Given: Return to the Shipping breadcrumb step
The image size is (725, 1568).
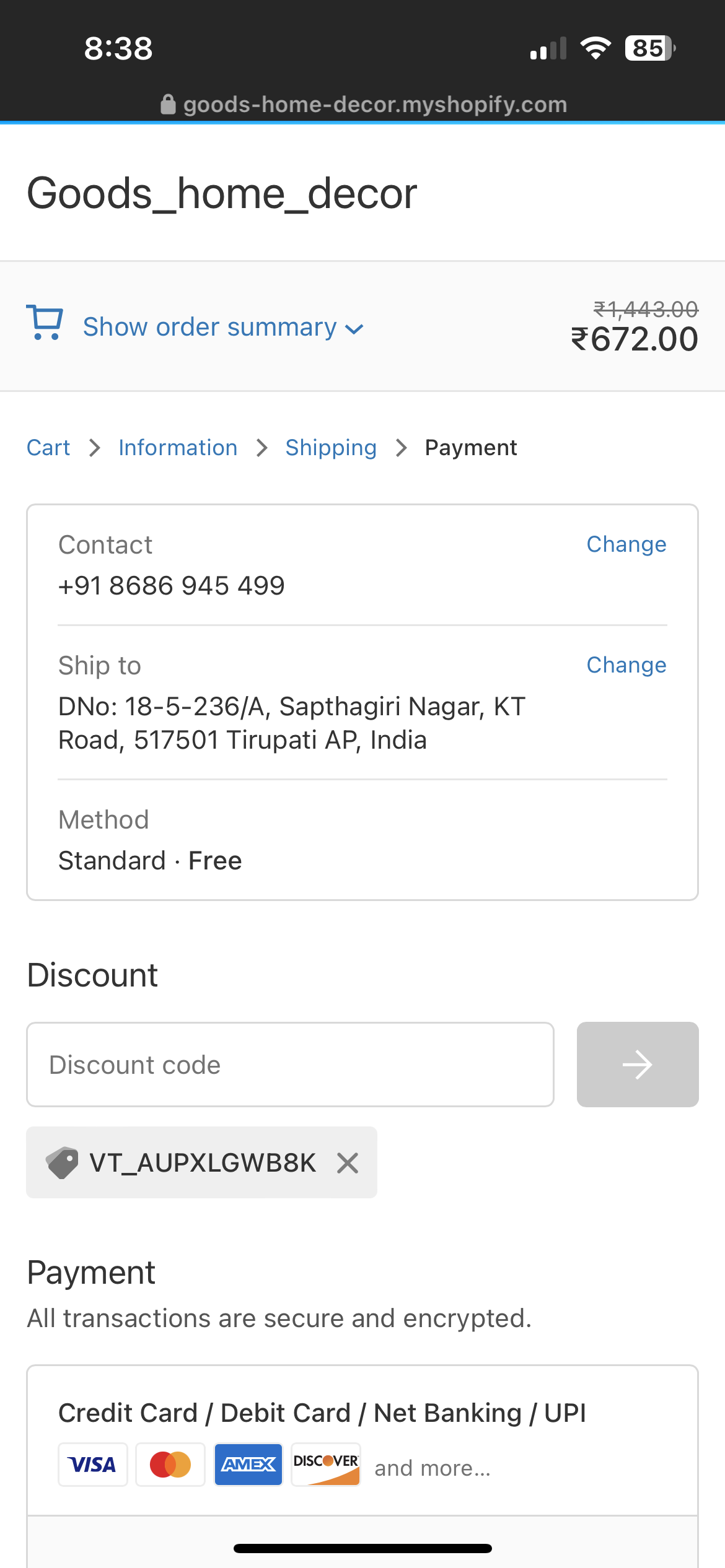Looking at the screenshot, I should 331,448.
